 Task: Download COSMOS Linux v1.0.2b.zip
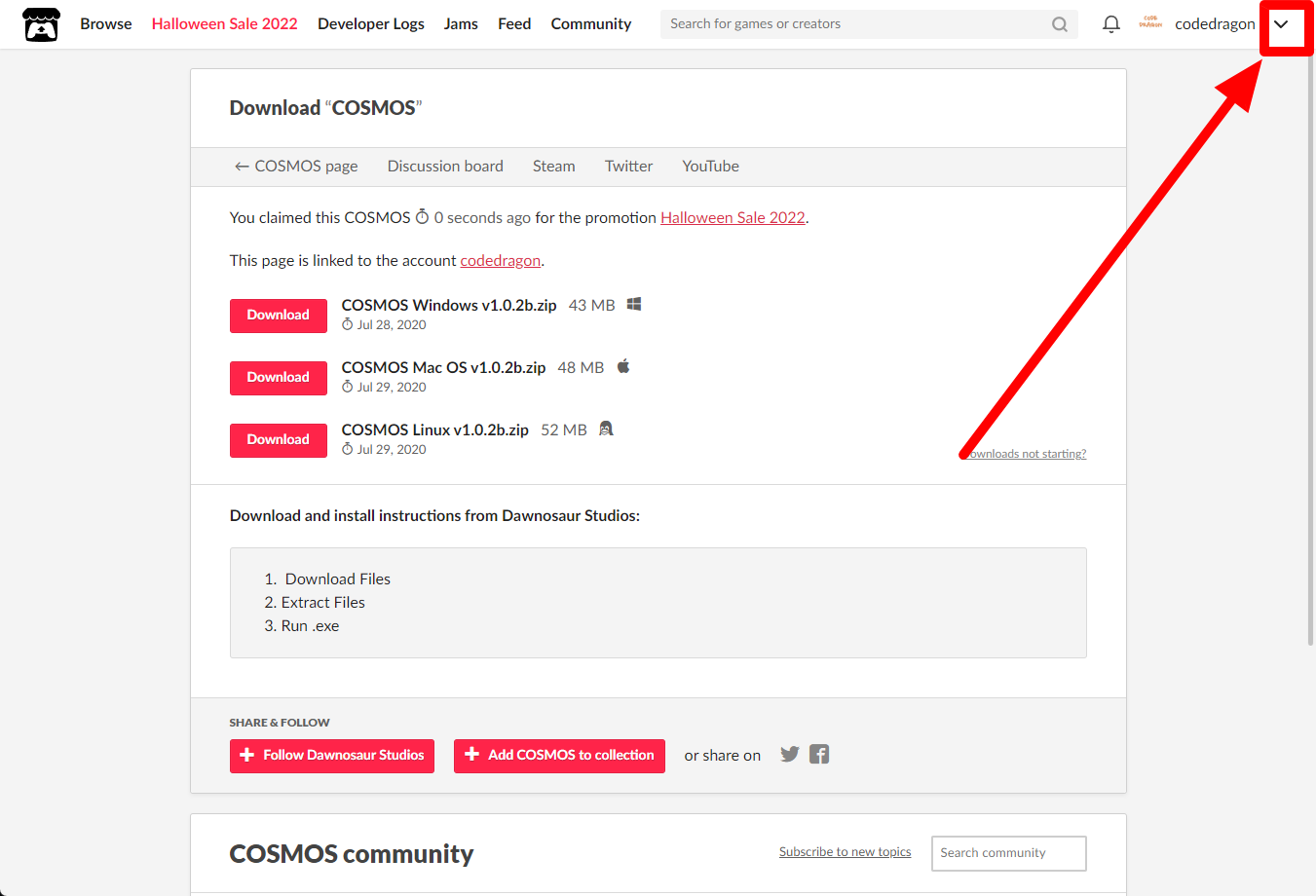pos(279,440)
